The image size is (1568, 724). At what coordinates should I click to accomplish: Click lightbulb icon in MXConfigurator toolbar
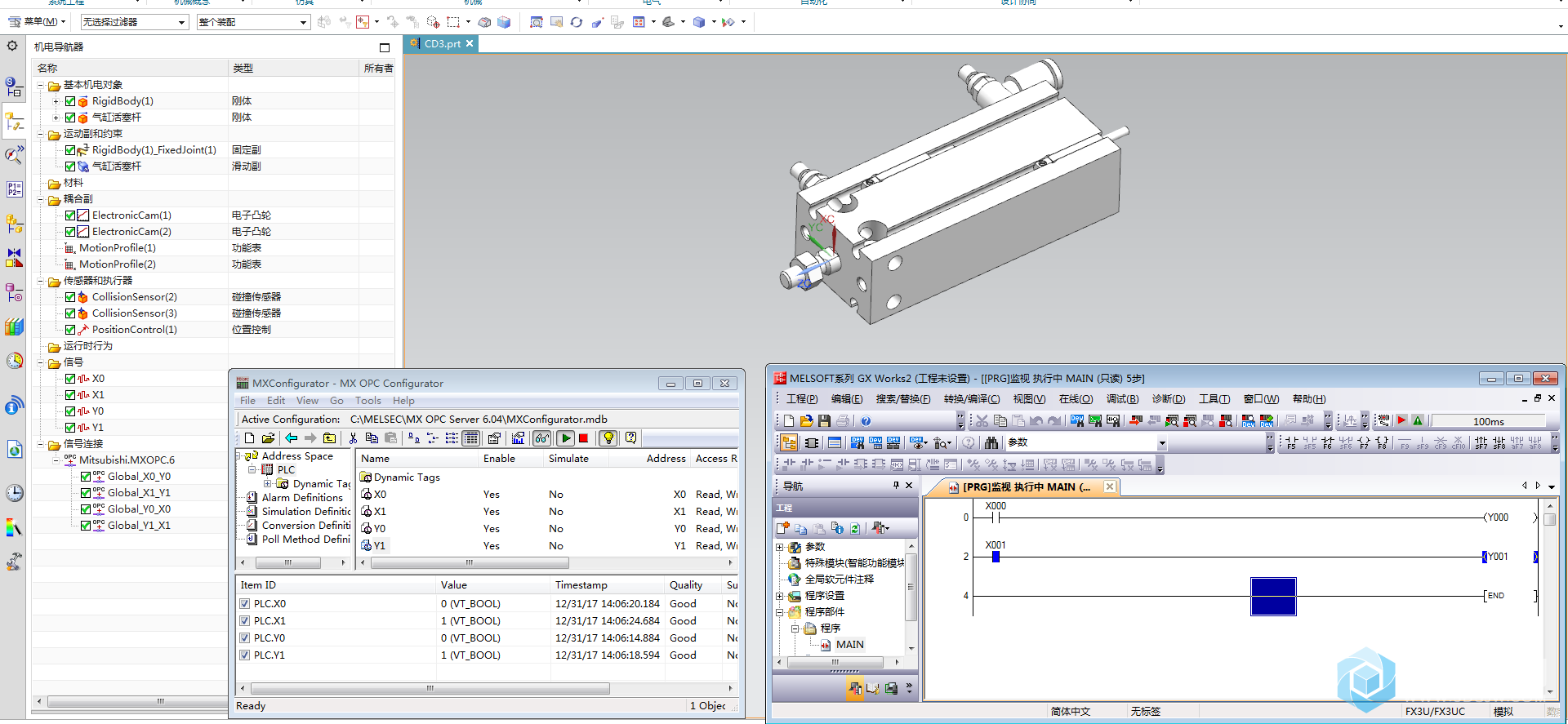(x=608, y=438)
